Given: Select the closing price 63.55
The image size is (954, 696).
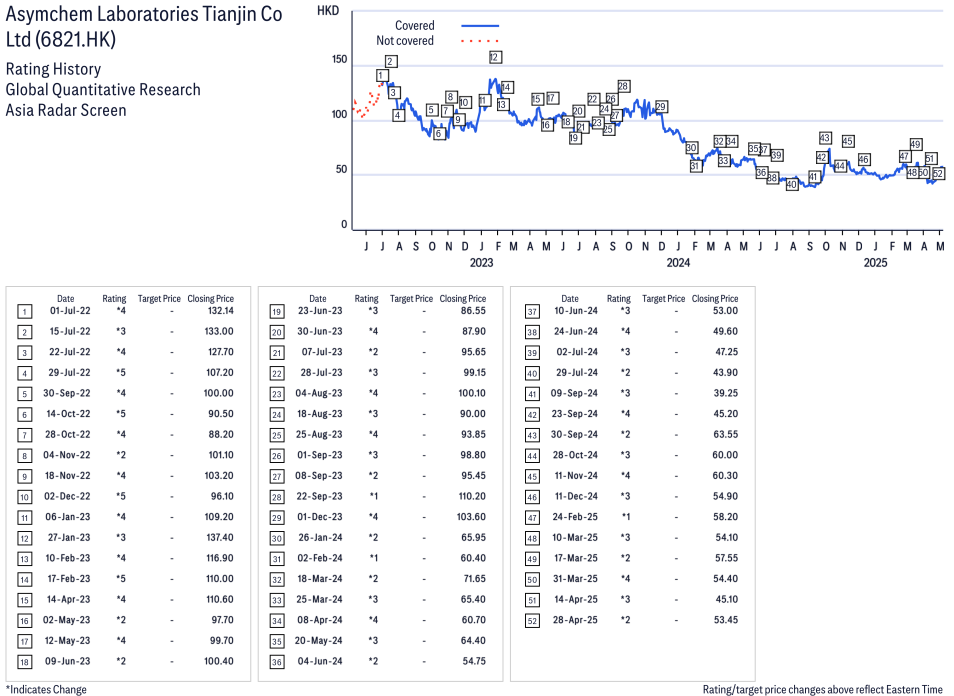Looking at the screenshot, I should (x=726, y=434).
